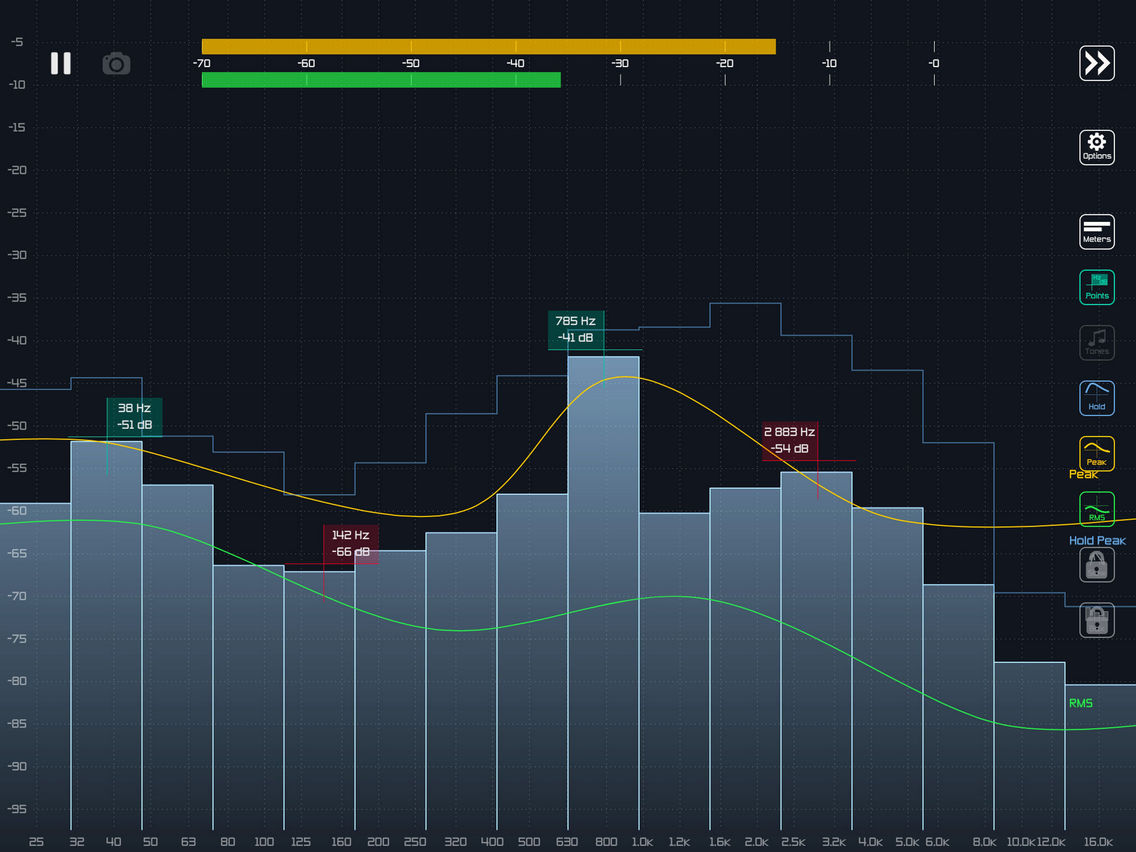This screenshot has height=852, width=1136.
Task: Toggle the RMS curve button
Action: click(1097, 509)
